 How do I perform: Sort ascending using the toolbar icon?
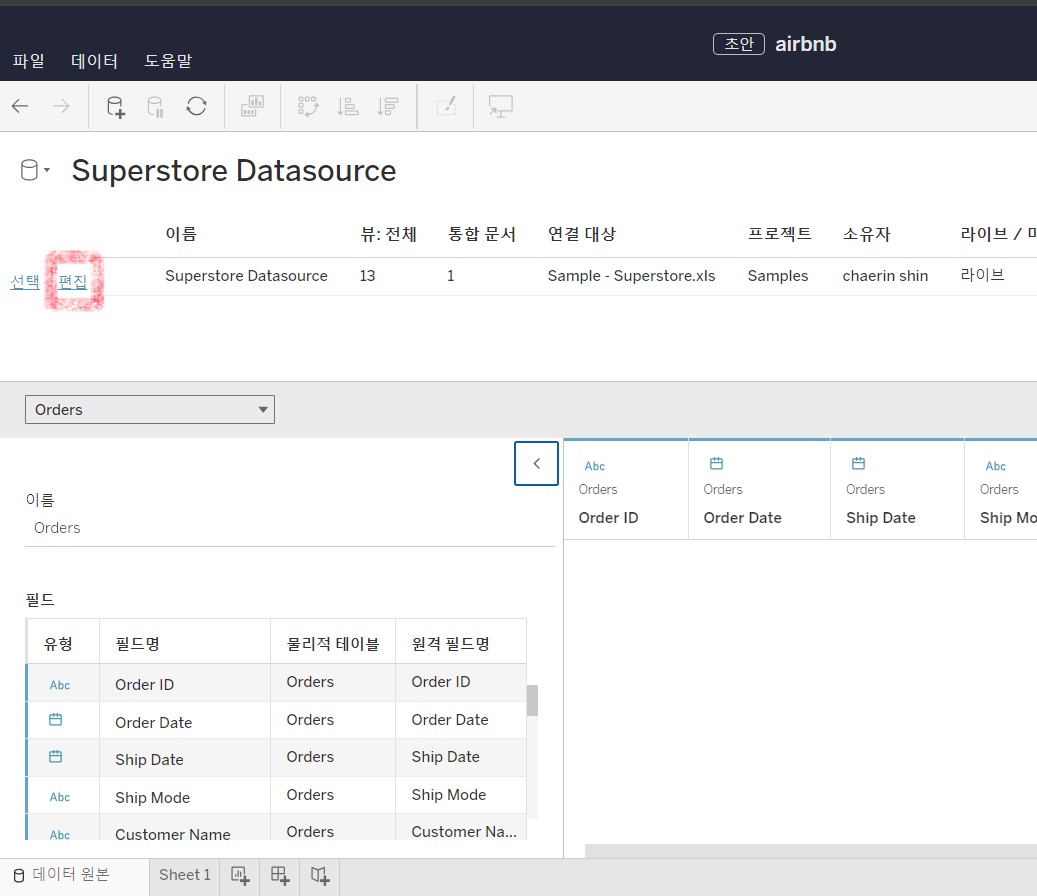(x=348, y=106)
